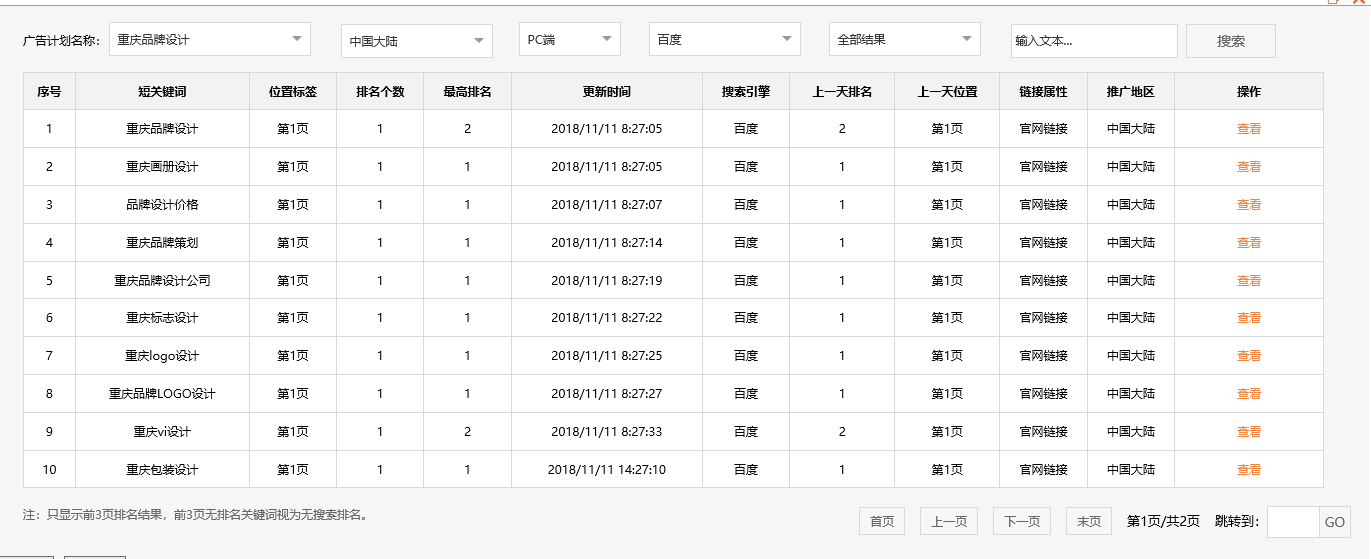Click the 第1页/共2页 page indicator

pyautogui.click(x=1163, y=521)
